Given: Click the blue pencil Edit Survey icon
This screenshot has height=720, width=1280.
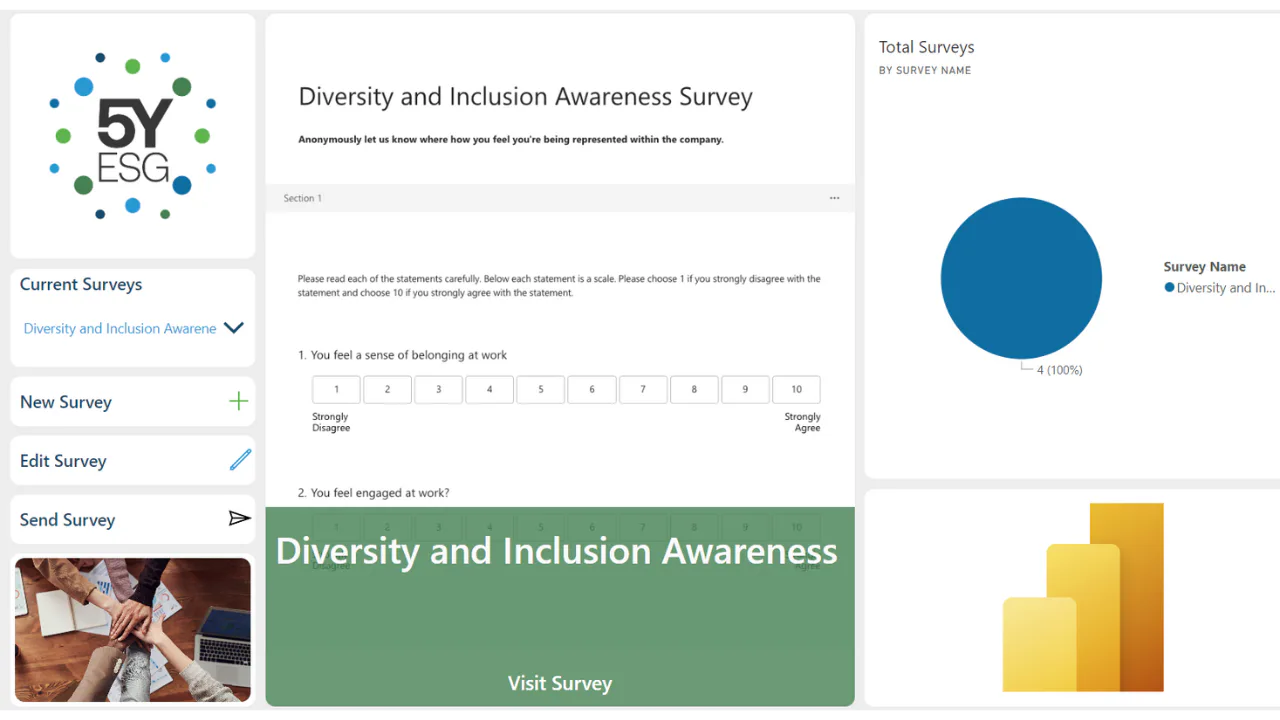Looking at the screenshot, I should click(x=241, y=460).
